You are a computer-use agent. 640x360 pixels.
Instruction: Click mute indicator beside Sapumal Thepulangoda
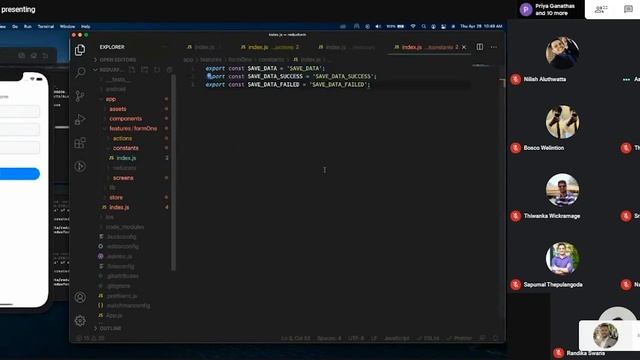pos(516,284)
